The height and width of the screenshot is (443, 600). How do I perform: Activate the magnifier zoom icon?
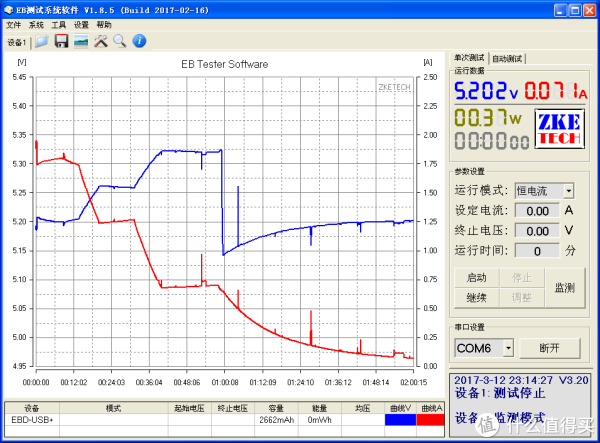[120, 41]
